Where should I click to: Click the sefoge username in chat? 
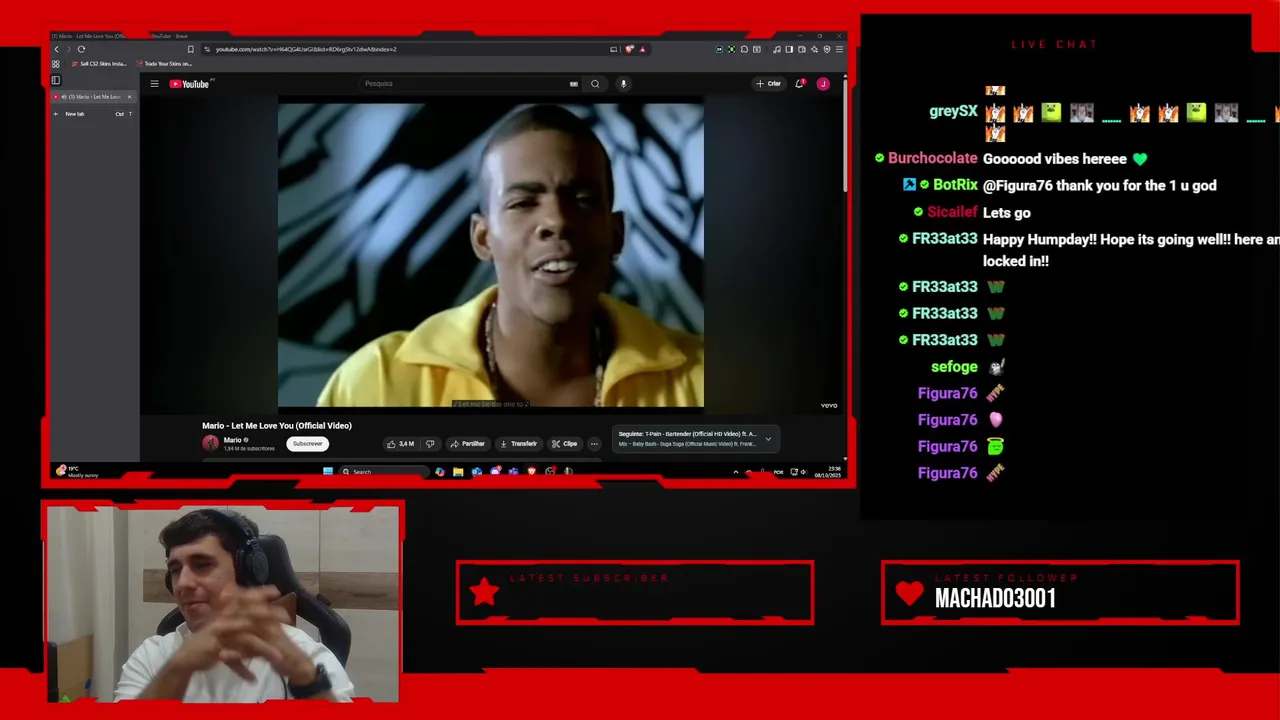click(x=954, y=367)
